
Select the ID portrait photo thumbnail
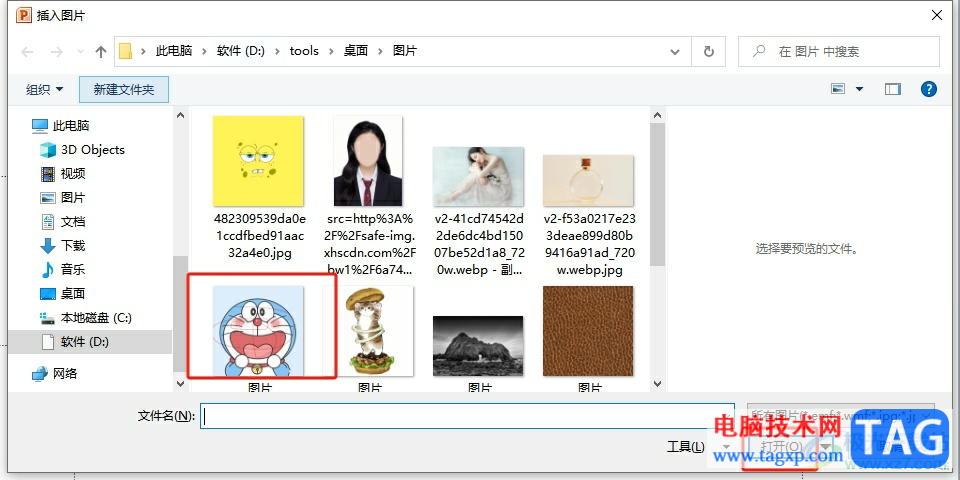tap(368, 160)
